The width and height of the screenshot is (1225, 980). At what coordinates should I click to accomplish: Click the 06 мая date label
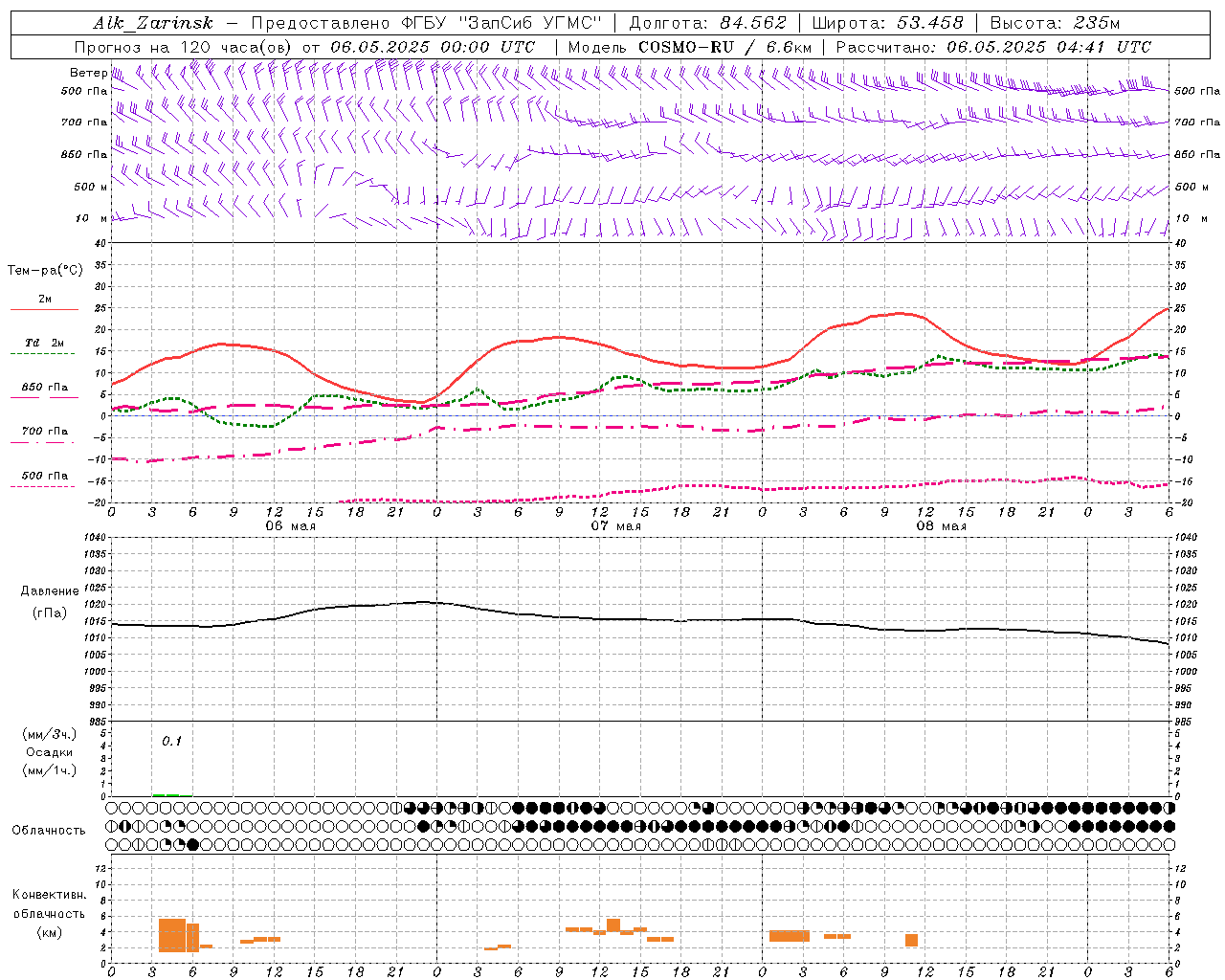pyautogui.click(x=290, y=526)
